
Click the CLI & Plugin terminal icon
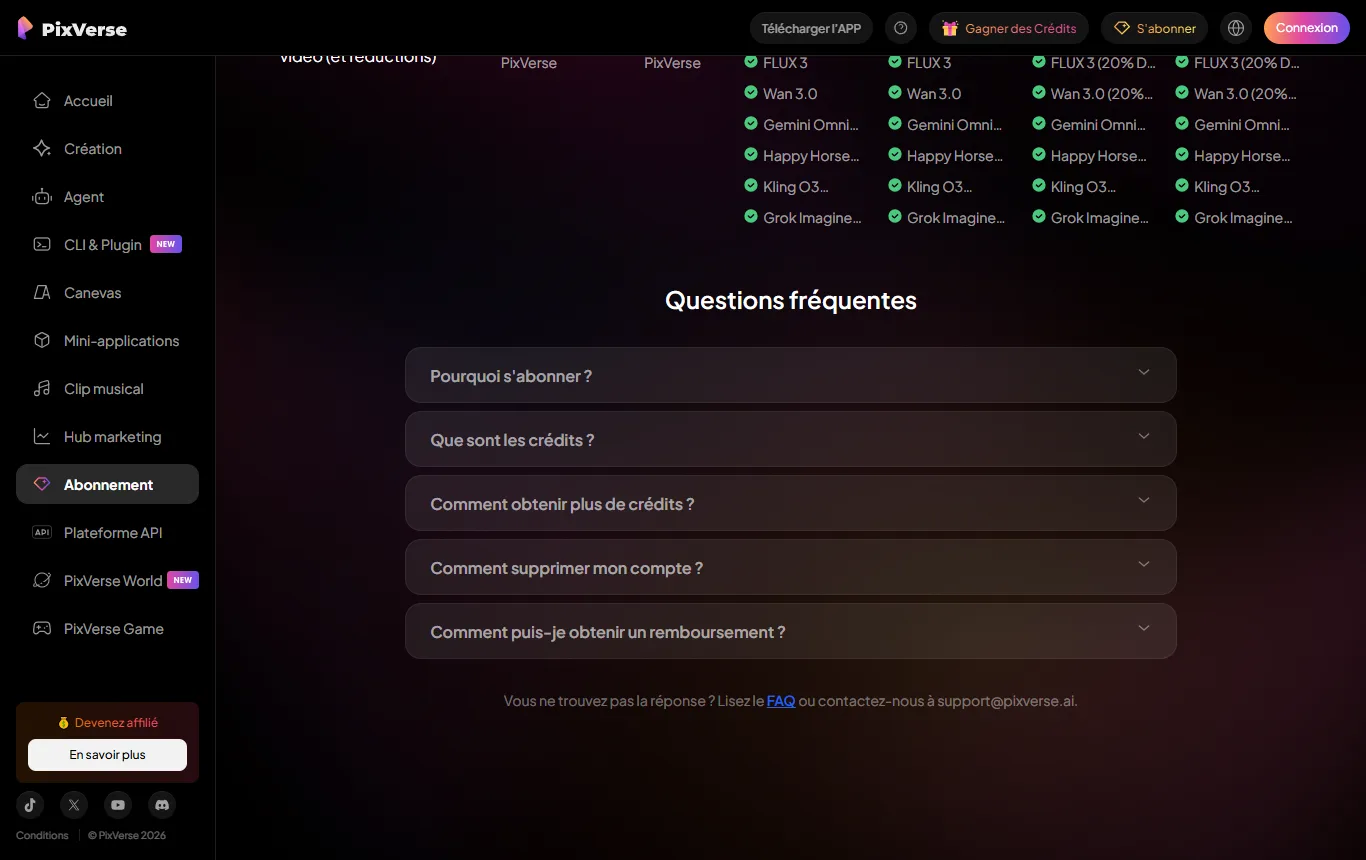click(42, 245)
